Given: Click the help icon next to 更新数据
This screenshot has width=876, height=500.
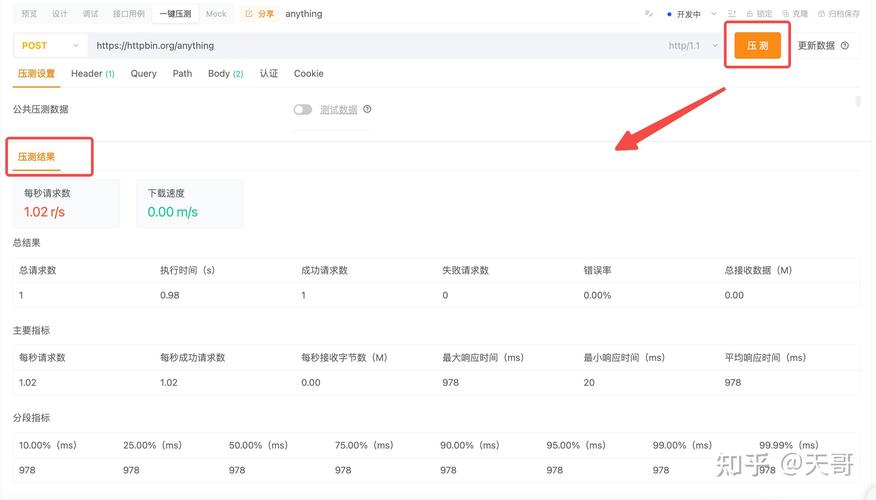Looking at the screenshot, I should tap(845, 45).
